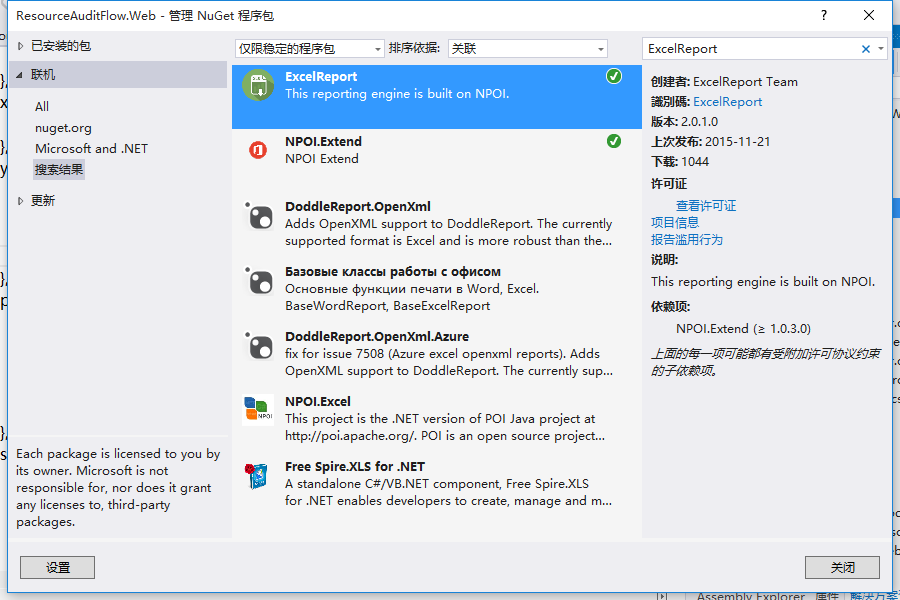Open the 报告滥用行为 link
900x600 pixels.
pyautogui.click(x=686, y=239)
